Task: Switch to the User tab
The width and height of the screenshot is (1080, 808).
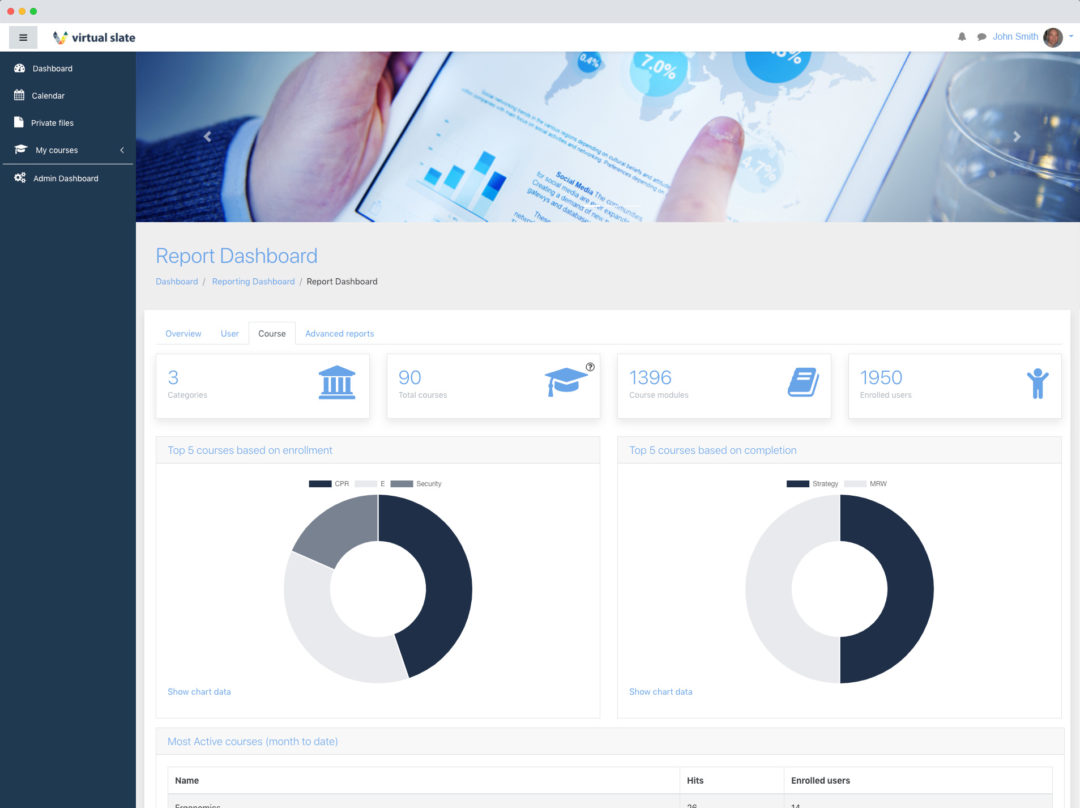Action: [230, 333]
